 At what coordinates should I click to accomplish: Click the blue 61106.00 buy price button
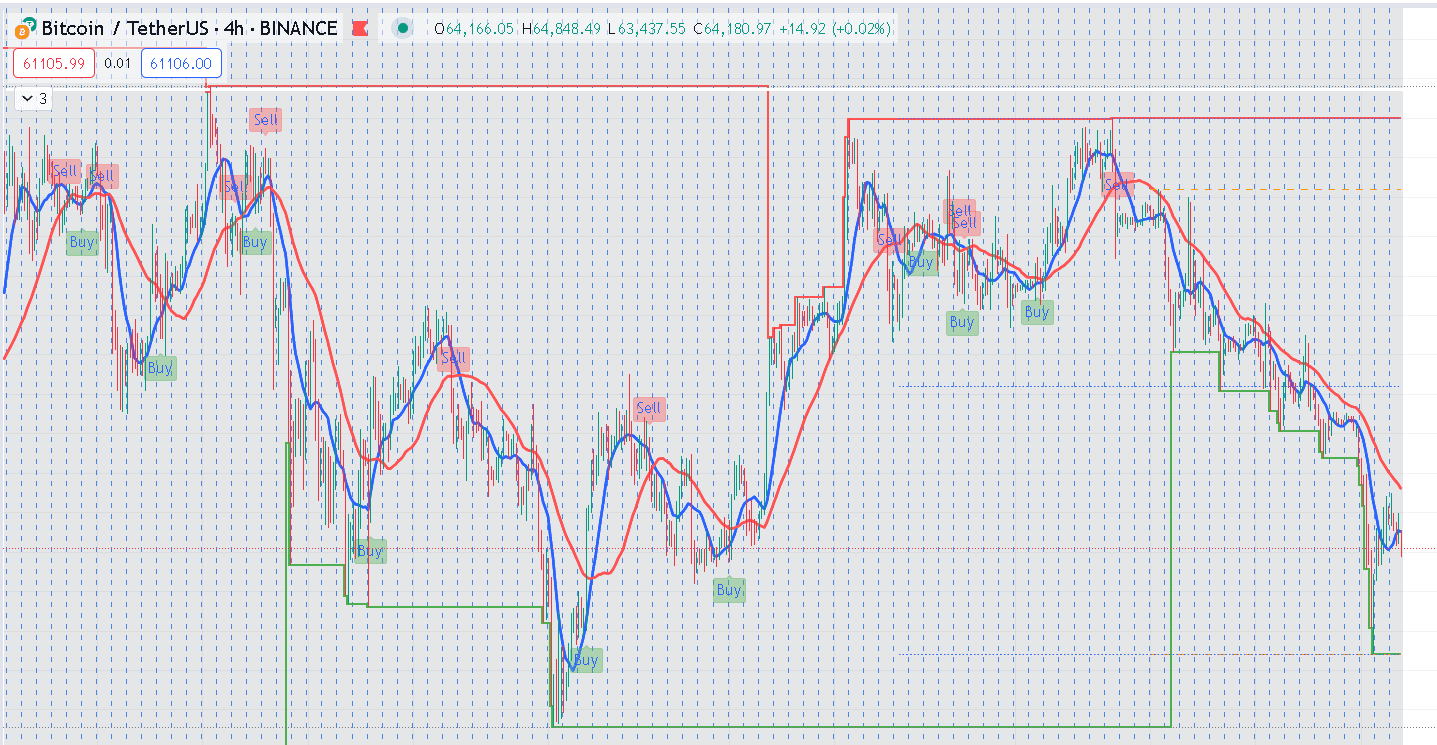[x=181, y=64]
